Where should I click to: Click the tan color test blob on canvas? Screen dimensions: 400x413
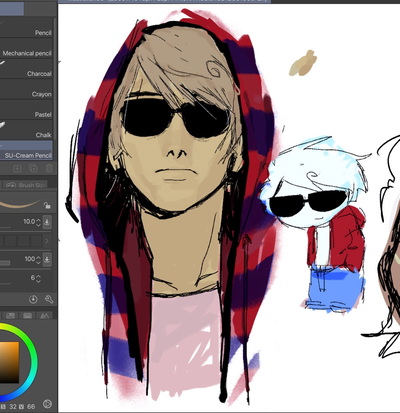click(303, 63)
